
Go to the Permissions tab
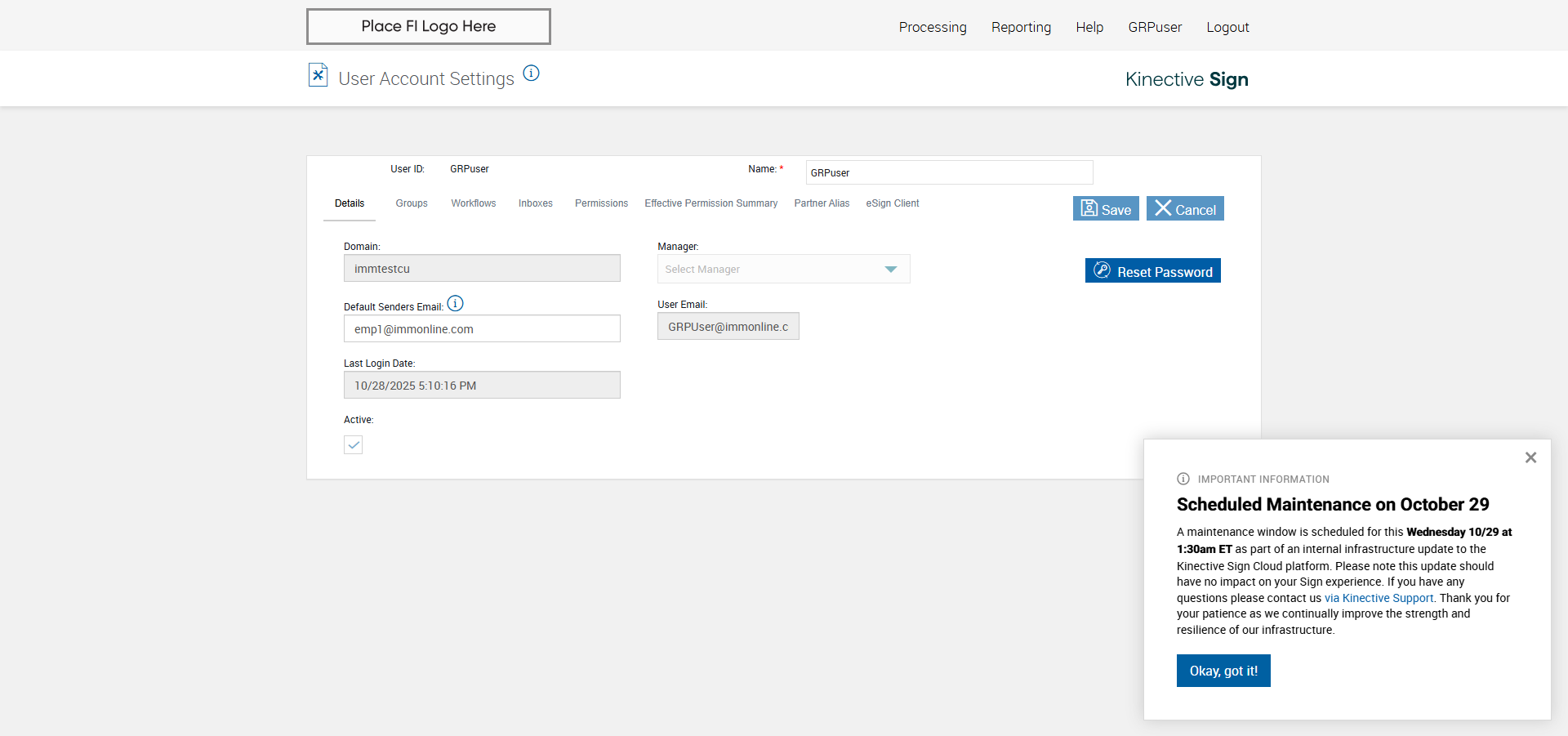[x=601, y=203]
